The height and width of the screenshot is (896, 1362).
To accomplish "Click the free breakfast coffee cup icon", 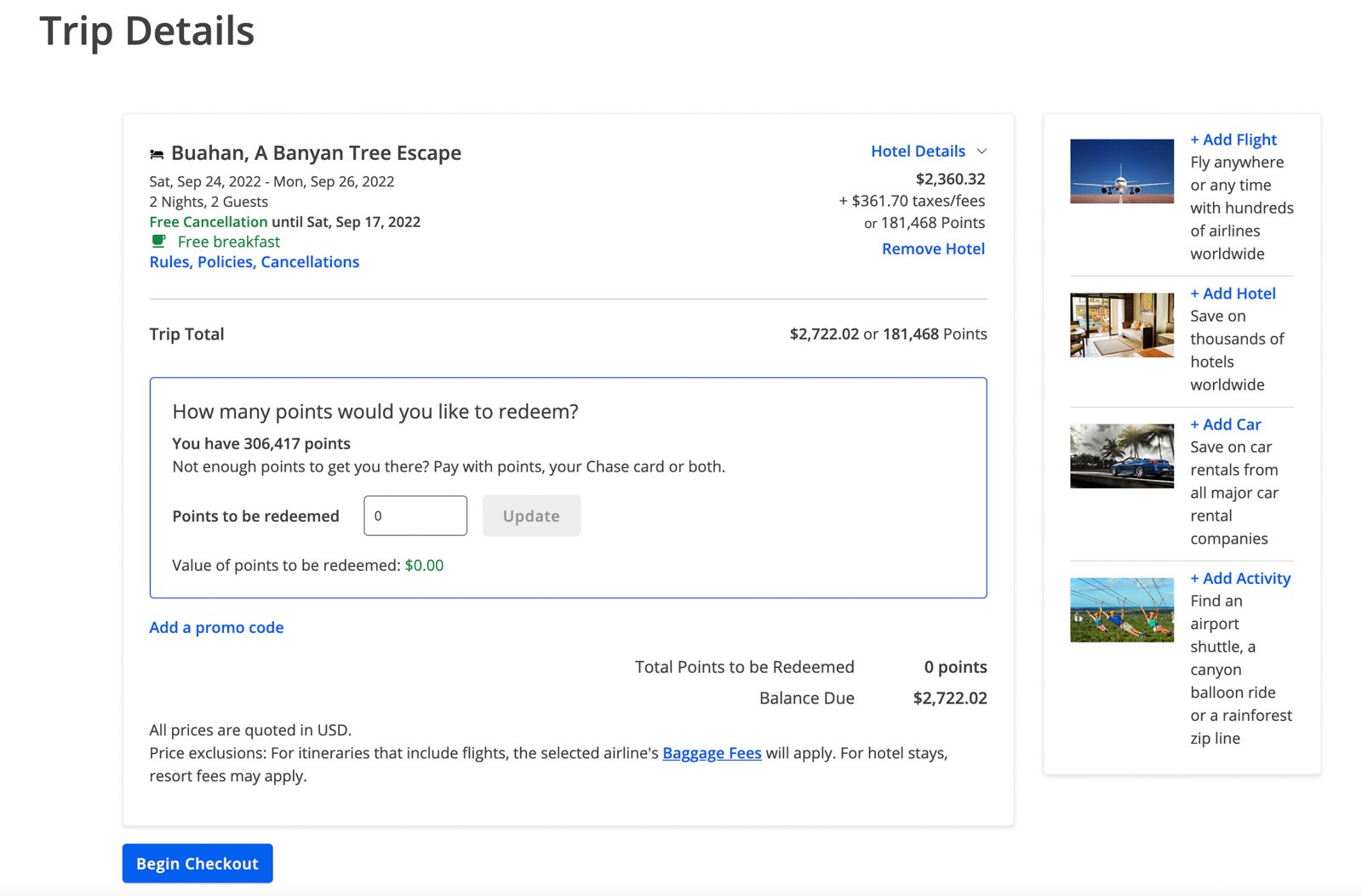I will coord(158,242).
